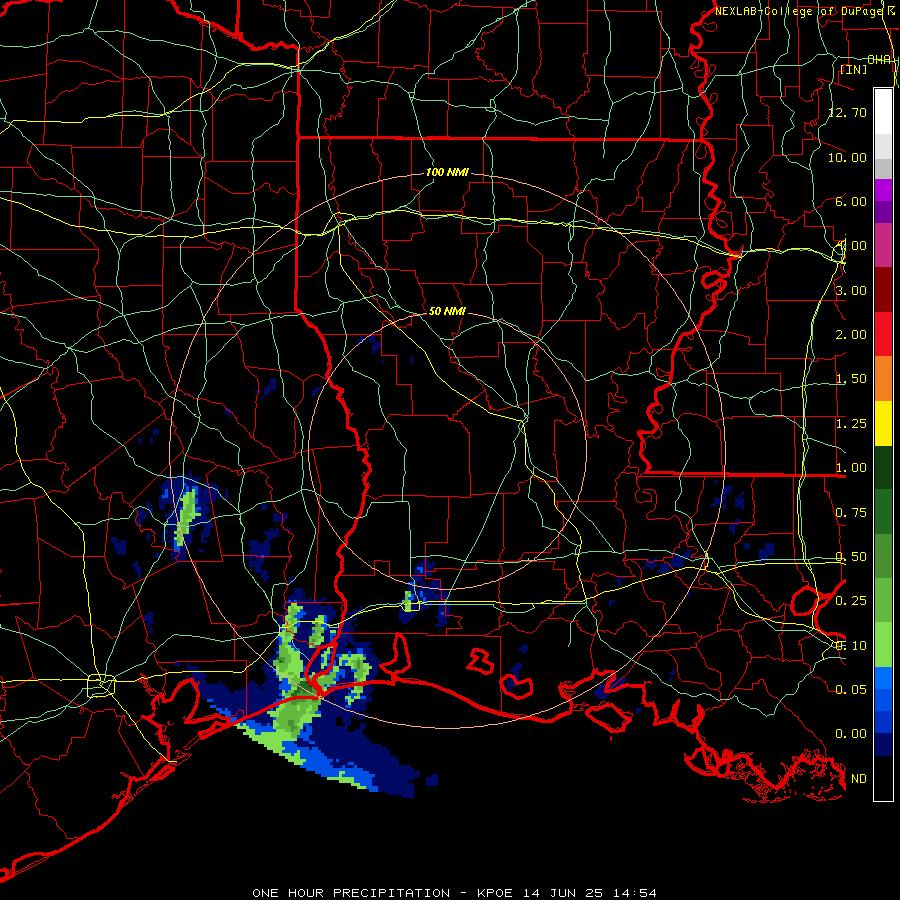
Task: Click the 1.00 legend value
Action: coord(851,468)
